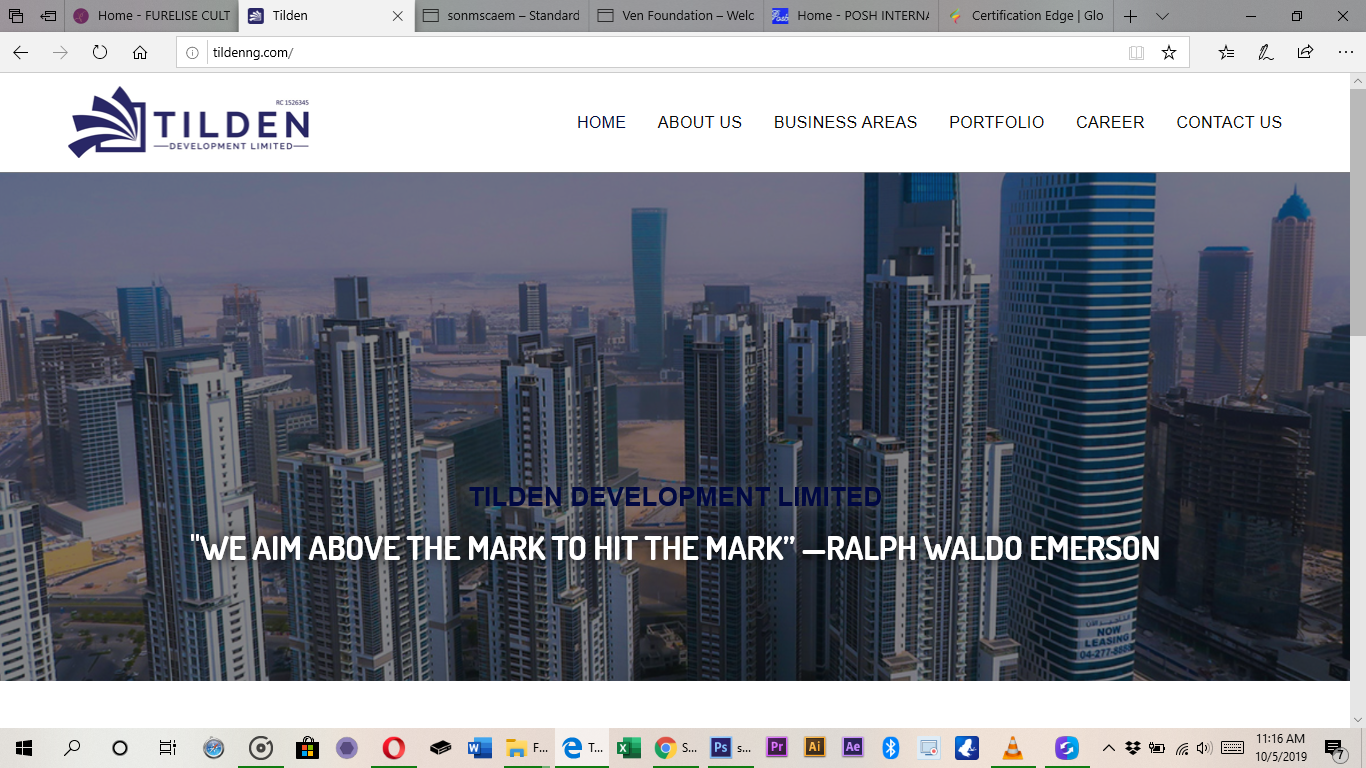Share this page
1366x768 pixels.
(1305, 53)
